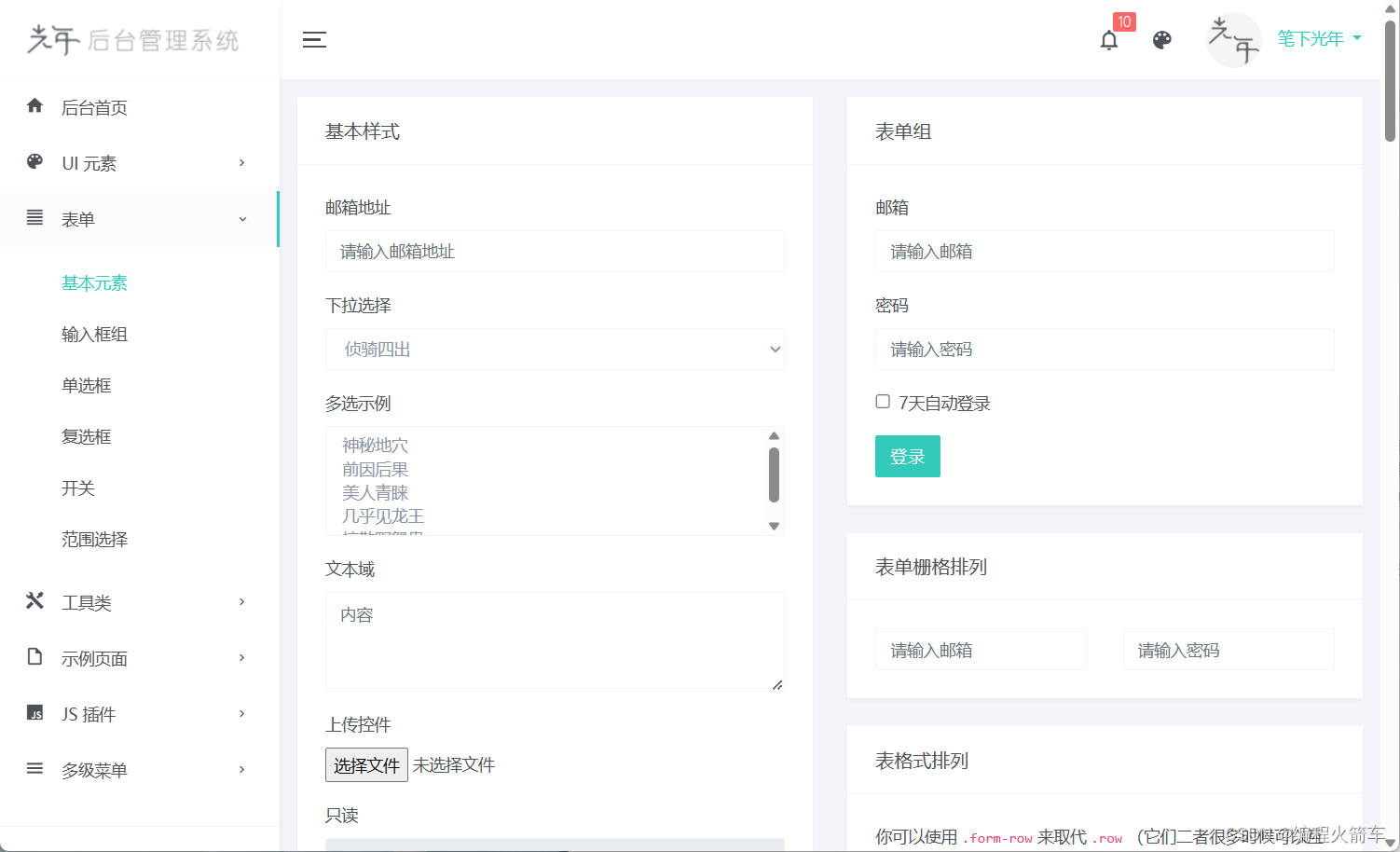Screen dimensions: 1400x852
Task: Click the multi-select list scrollbar thumb
Action: point(774,474)
